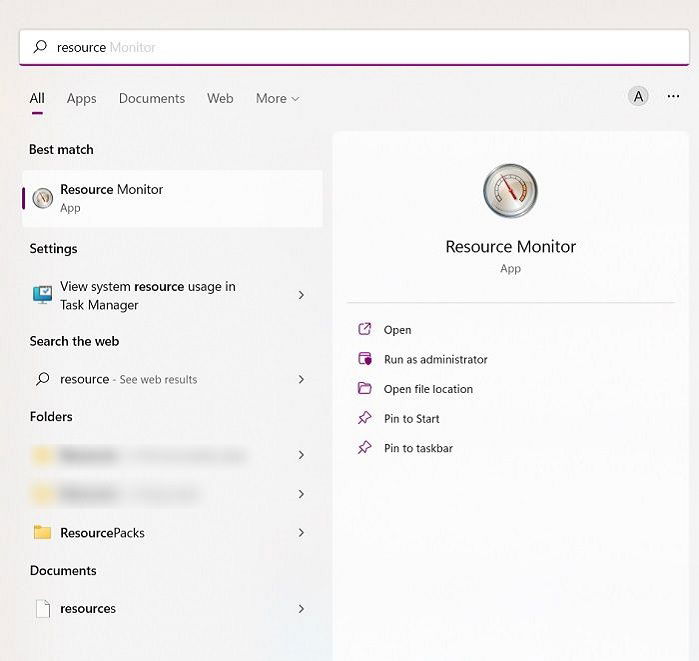The image size is (699, 661).
Task: Click the Open file location folder icon
Action: point(365,388)
